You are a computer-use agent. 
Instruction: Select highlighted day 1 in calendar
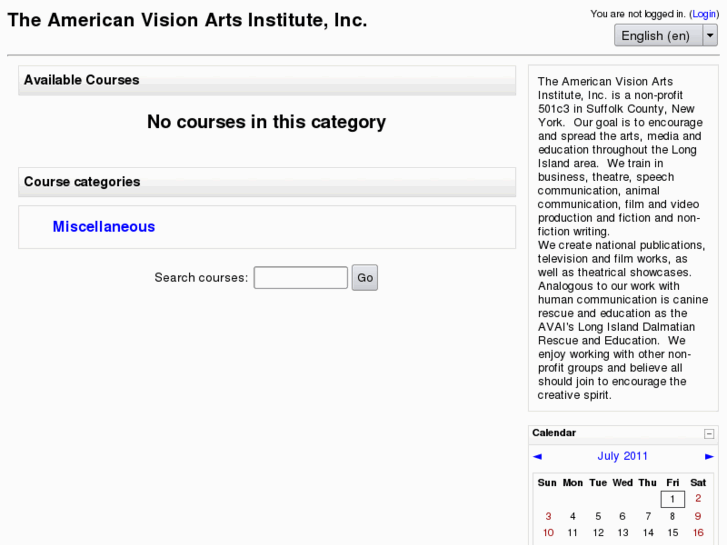[x=672, y=499]
